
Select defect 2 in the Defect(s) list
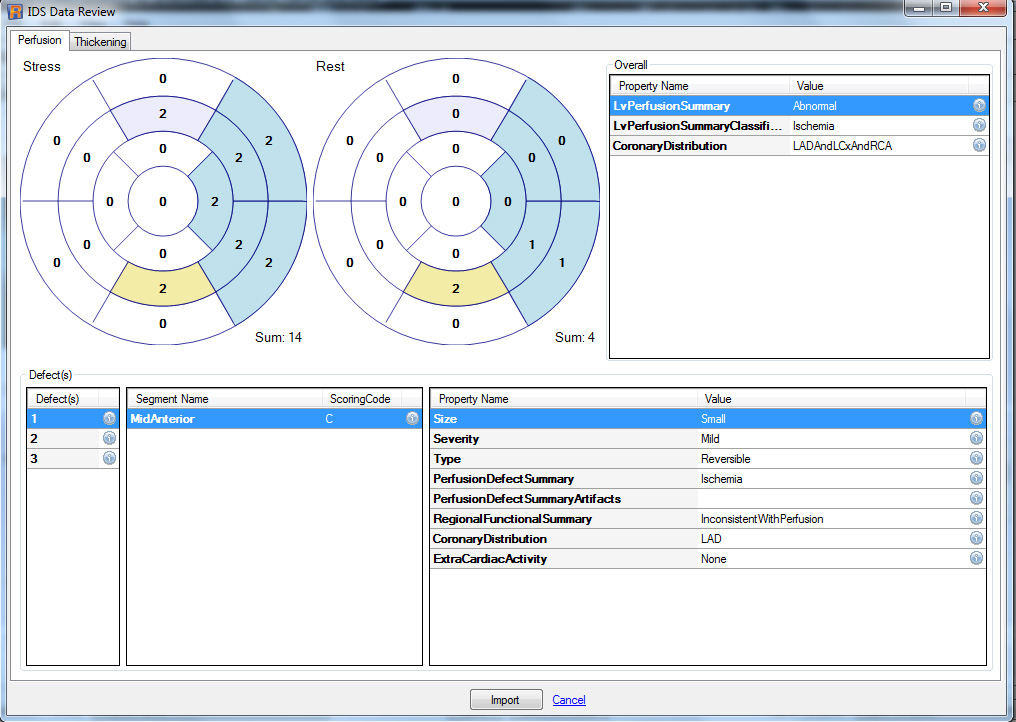tap(60, 439)
